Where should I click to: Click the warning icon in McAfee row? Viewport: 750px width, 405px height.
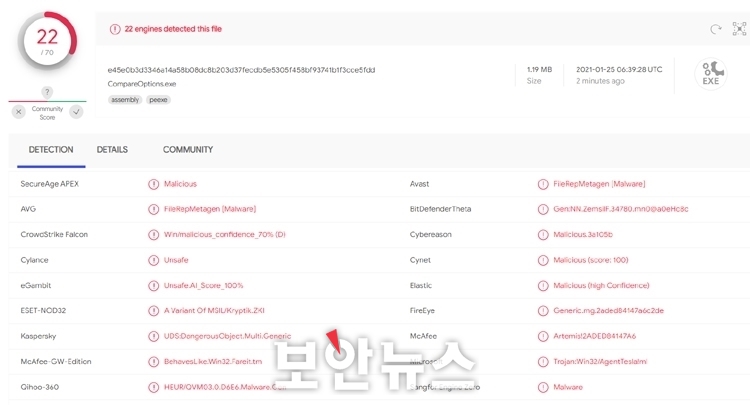[x=543, y=336]
